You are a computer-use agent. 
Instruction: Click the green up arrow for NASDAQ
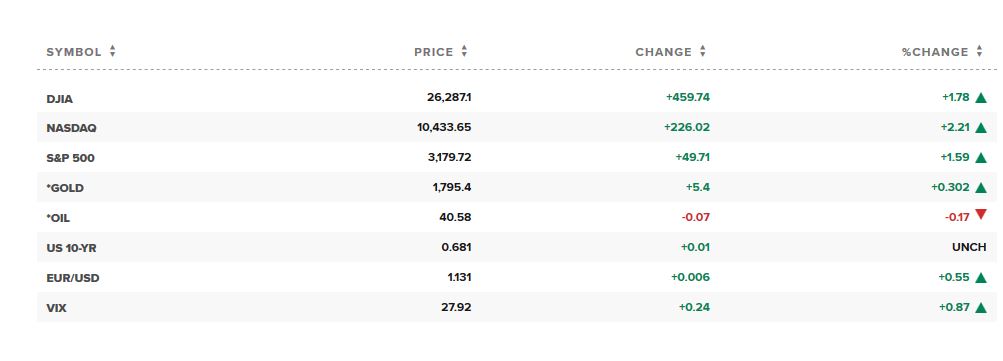(981, 128)
